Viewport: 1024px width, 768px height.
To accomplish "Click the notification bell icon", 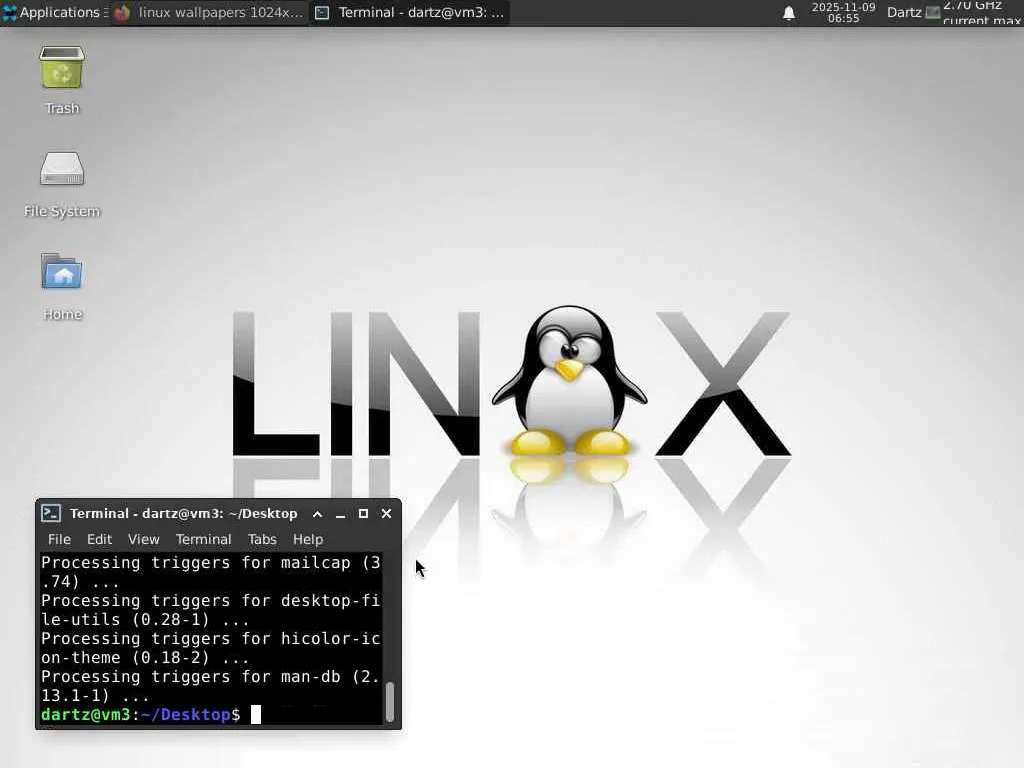I will coord(789,13).
